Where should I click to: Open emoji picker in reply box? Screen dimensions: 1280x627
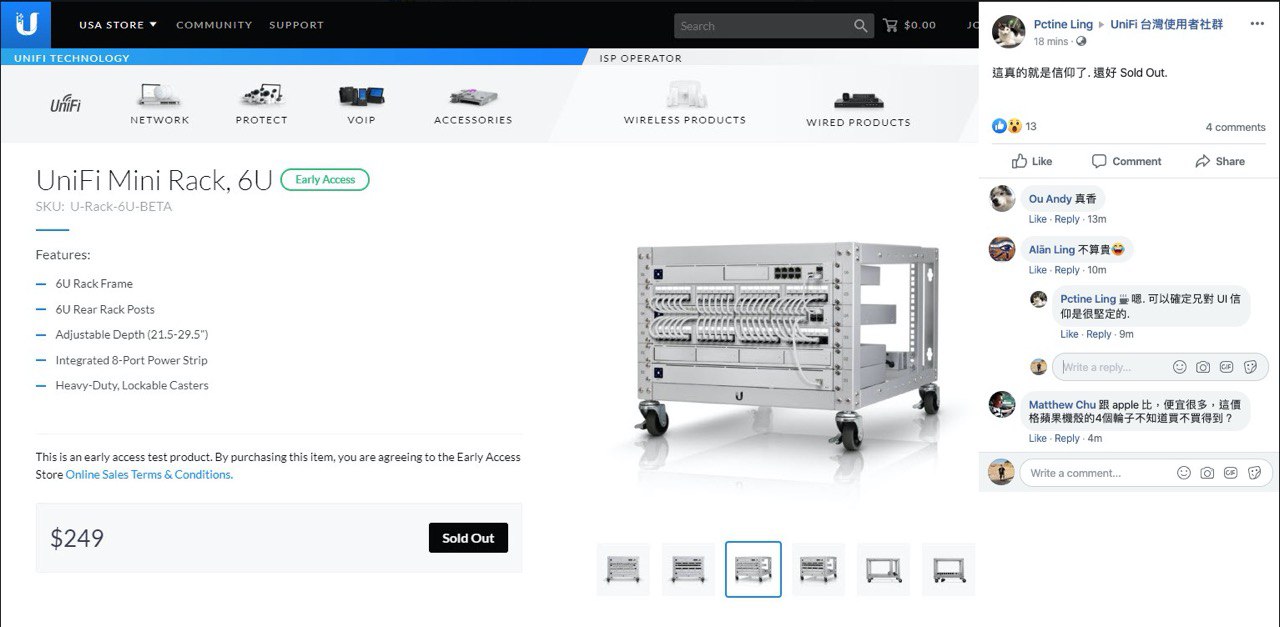[1180, 367]
